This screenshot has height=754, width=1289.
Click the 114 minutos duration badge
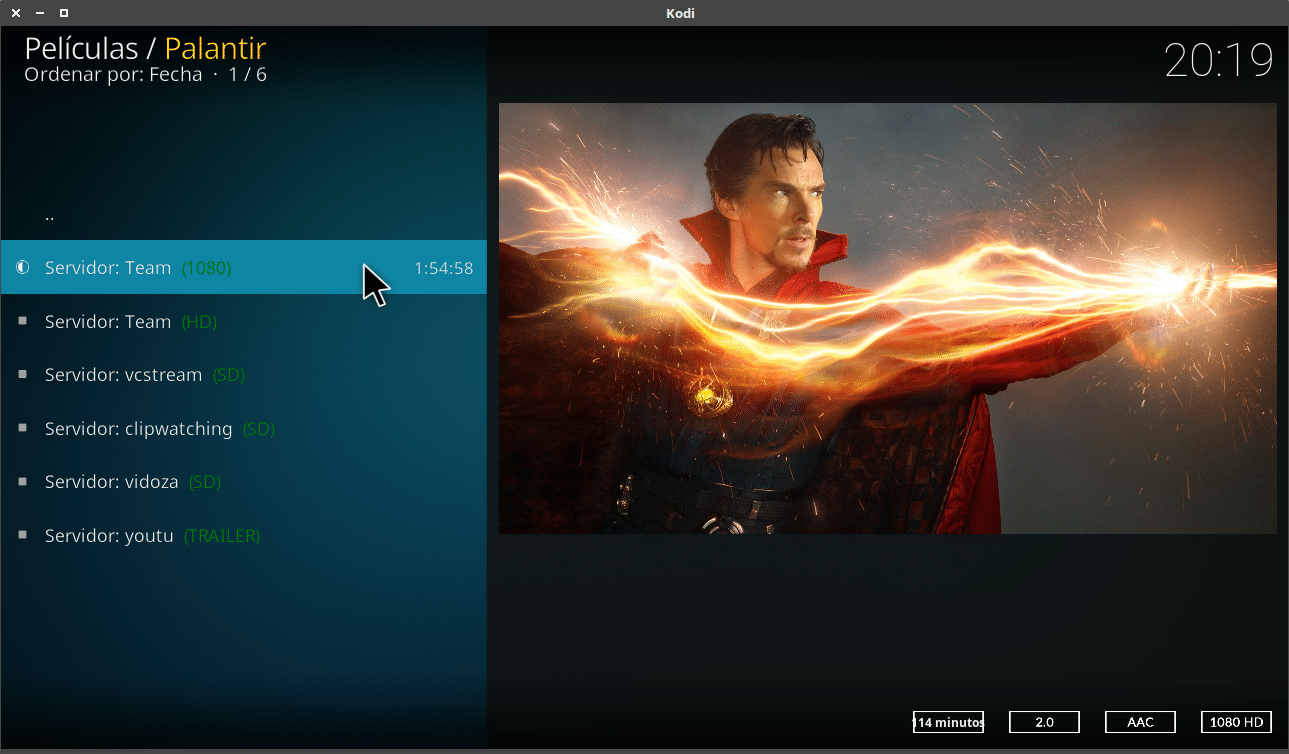pos(948,722)
